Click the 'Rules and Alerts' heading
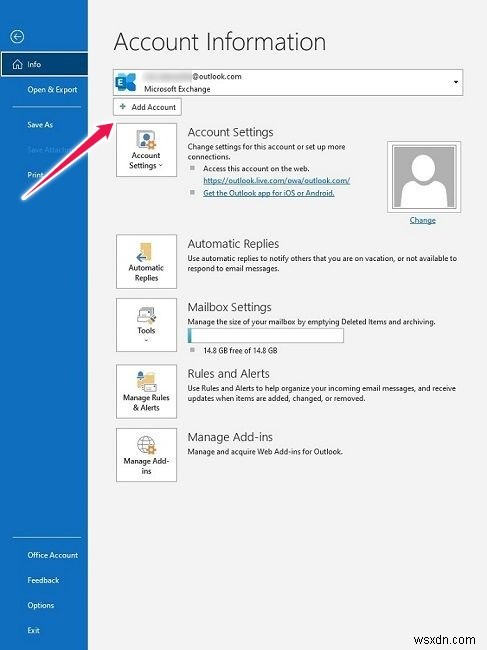The image size is (487, 650). click(228, 374)
